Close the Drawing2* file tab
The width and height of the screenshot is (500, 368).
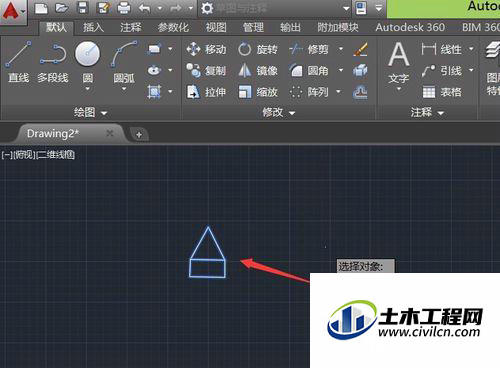click(x=110, y=133)
